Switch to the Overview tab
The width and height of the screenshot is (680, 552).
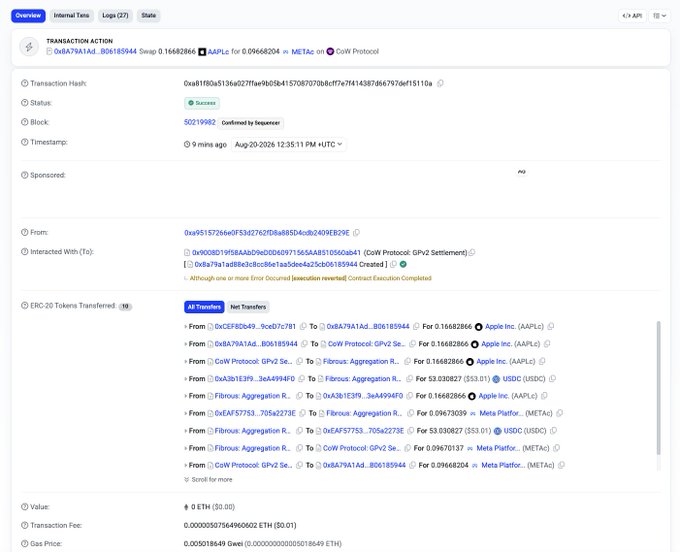coord(28,16)
